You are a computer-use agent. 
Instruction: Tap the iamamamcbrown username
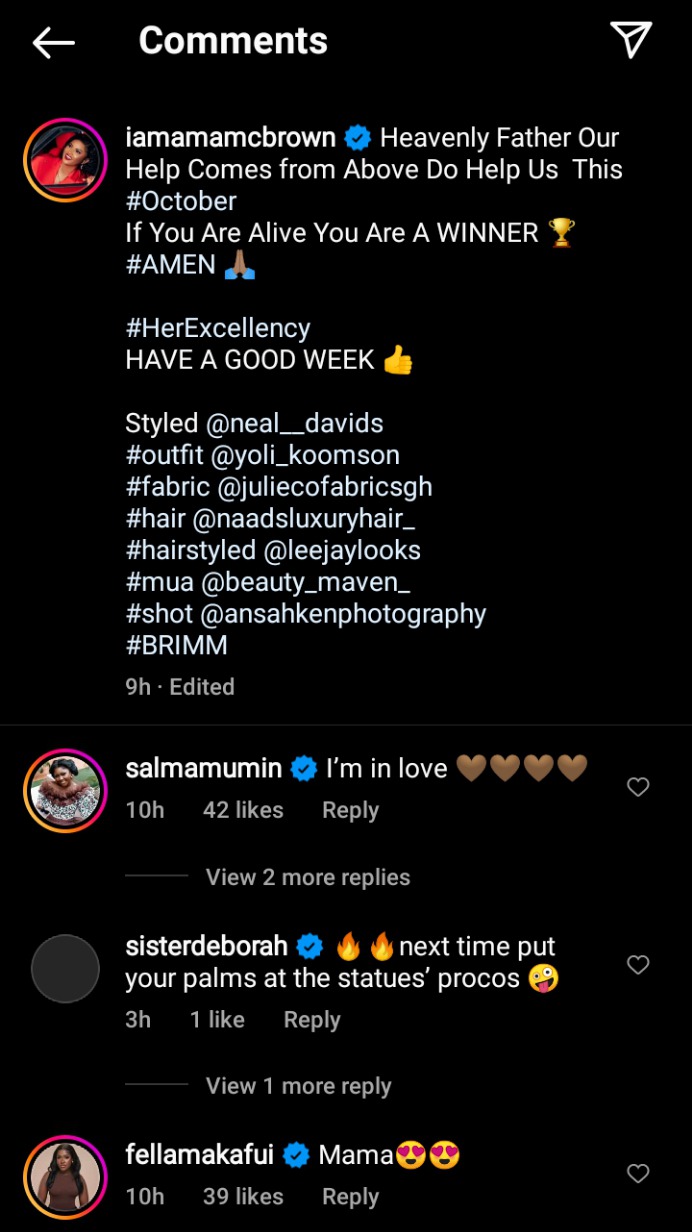click(x=231, y=138)
